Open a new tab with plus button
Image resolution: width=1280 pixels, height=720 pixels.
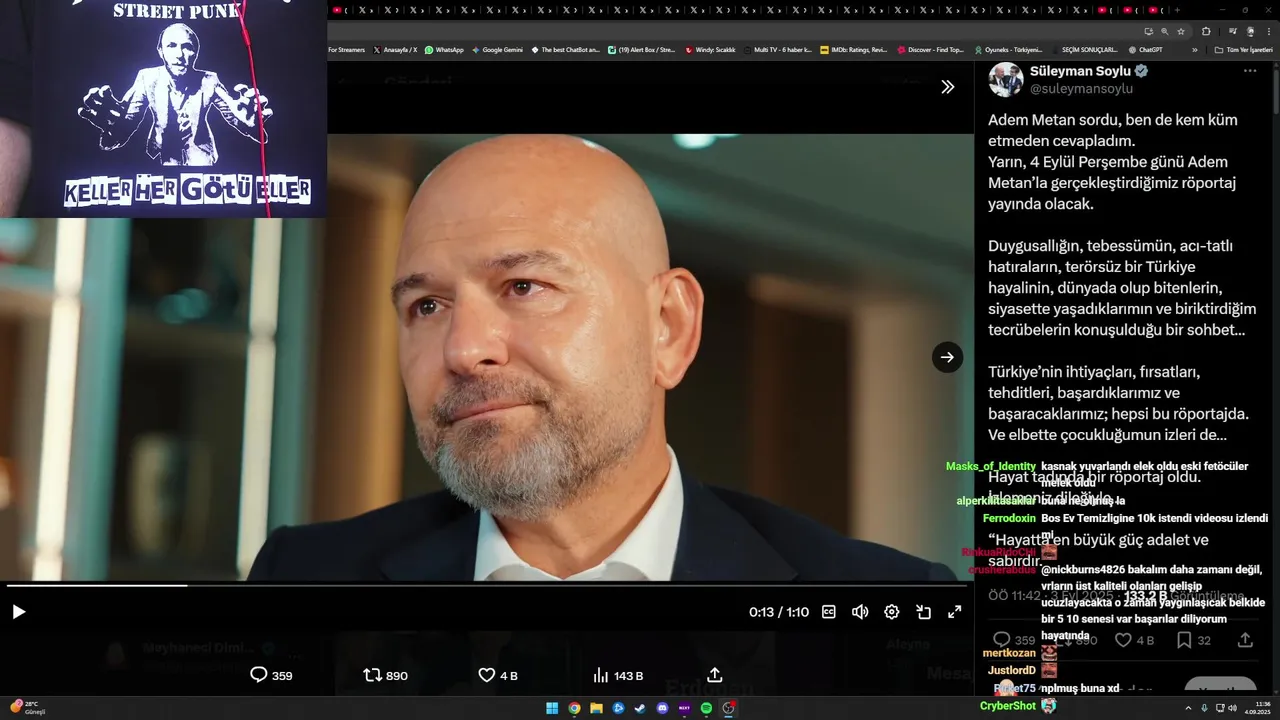pyautogui.click(x=1177, y=10)
